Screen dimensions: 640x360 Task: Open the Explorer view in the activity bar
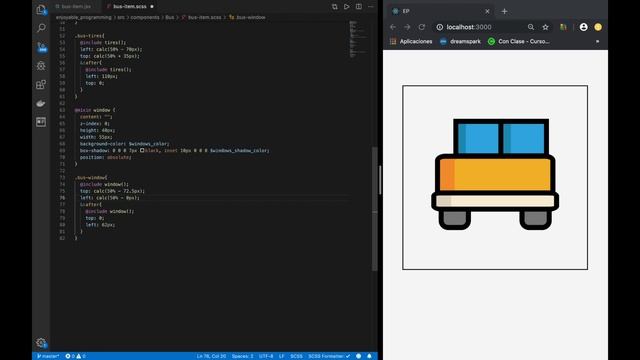[41, 9]
